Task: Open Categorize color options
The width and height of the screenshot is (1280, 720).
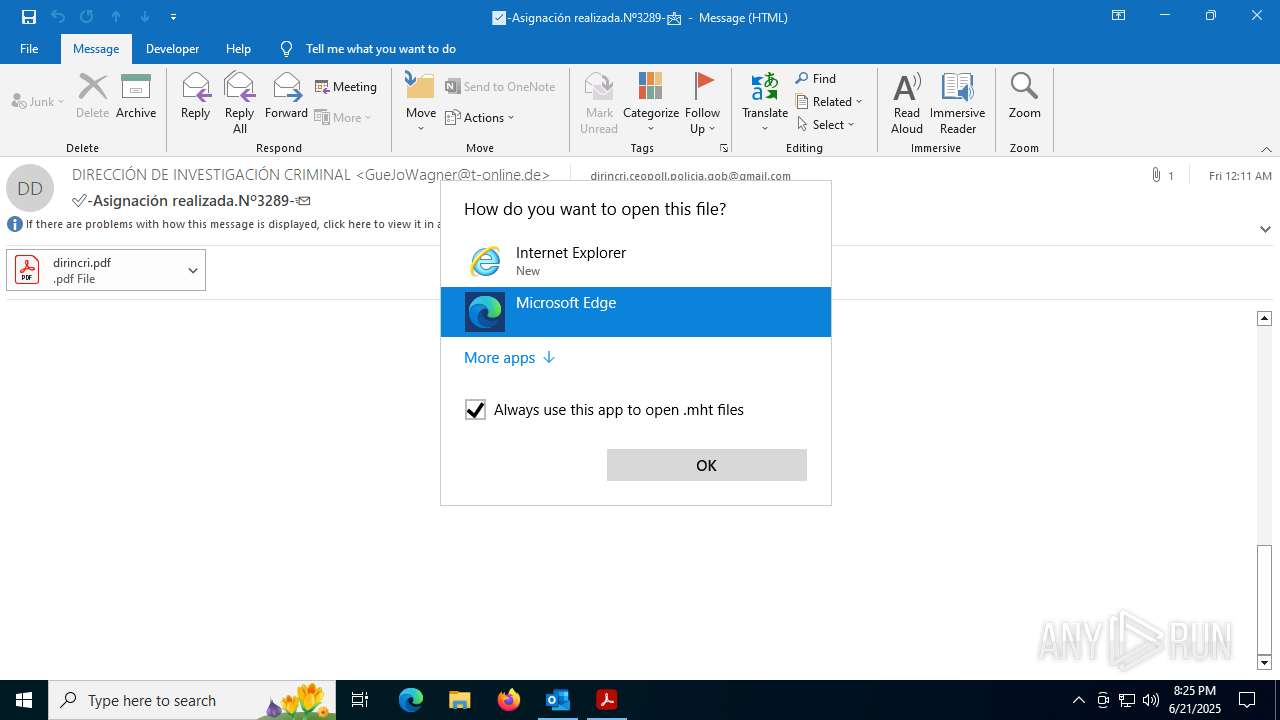Action: (x=651, y=103)
